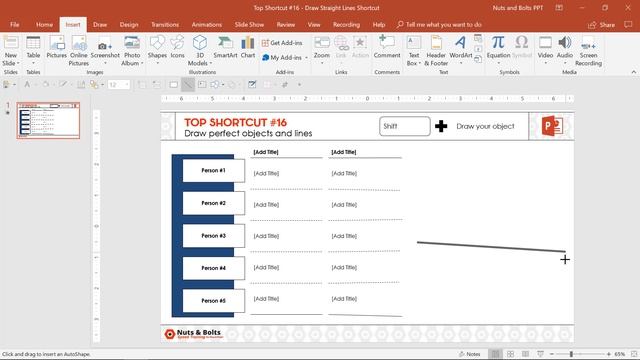Switch to Slide Sorter view
Viewport: 640px width, 360px height.
[x=510, y=354]
